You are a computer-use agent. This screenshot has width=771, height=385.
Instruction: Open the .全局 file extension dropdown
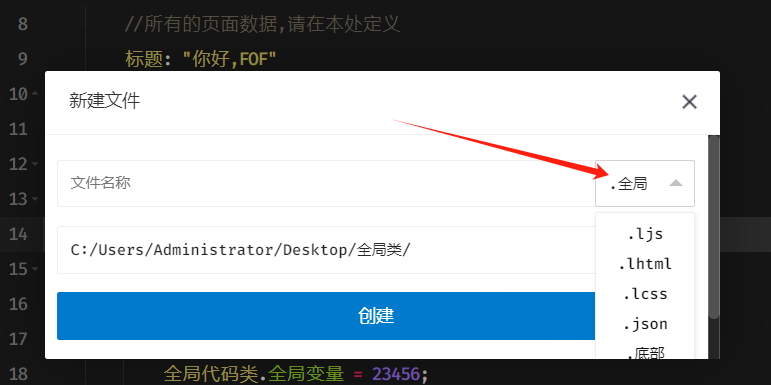pyautogui.click(x=645, y=183)
